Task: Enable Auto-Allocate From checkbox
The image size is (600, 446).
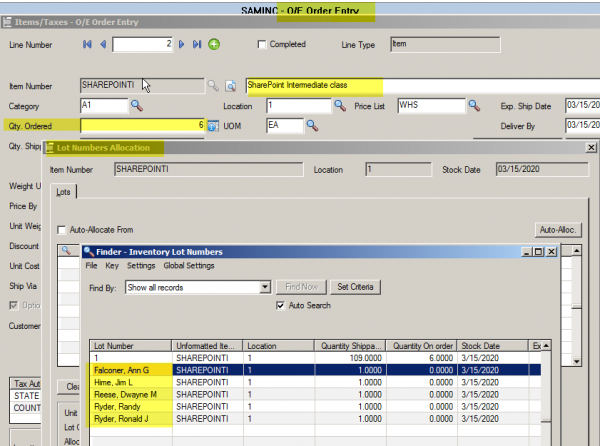Action: pyautogui.click(x=61, y=230)
